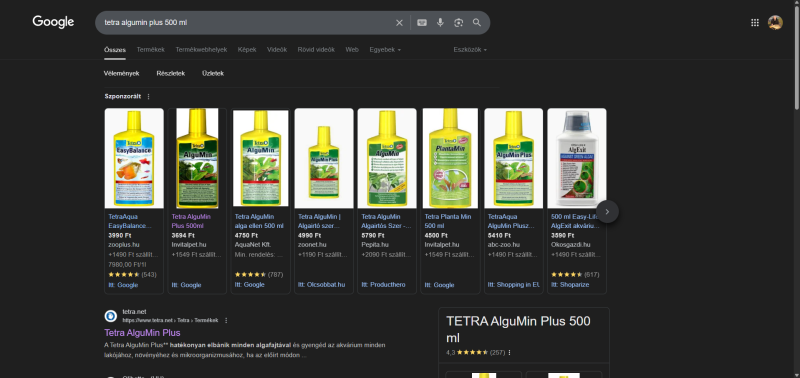Open TetraAqua EasyBalance product link
Screen dimensions: 800x378
coord(130,221)
